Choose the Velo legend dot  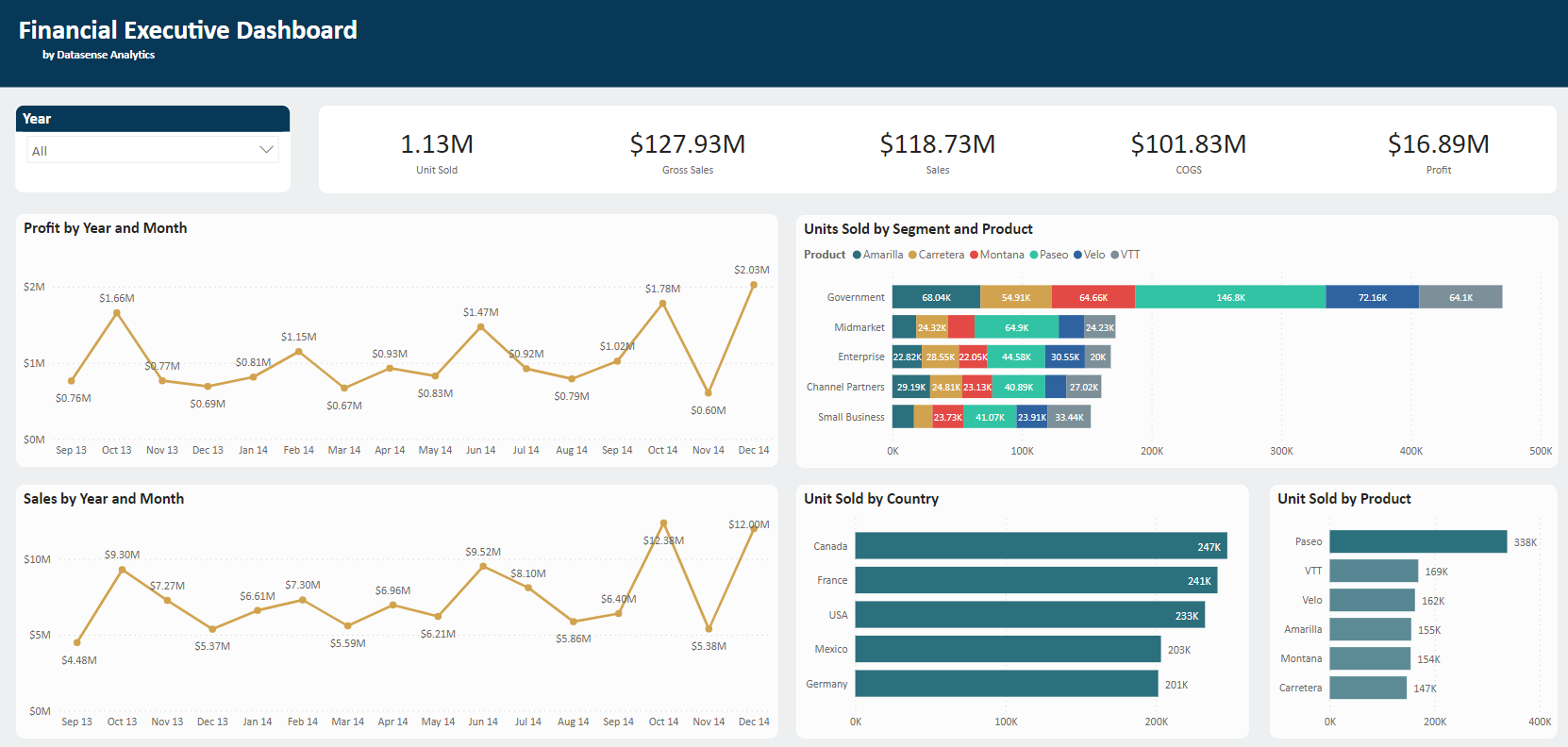click(x=1078, y=255)
